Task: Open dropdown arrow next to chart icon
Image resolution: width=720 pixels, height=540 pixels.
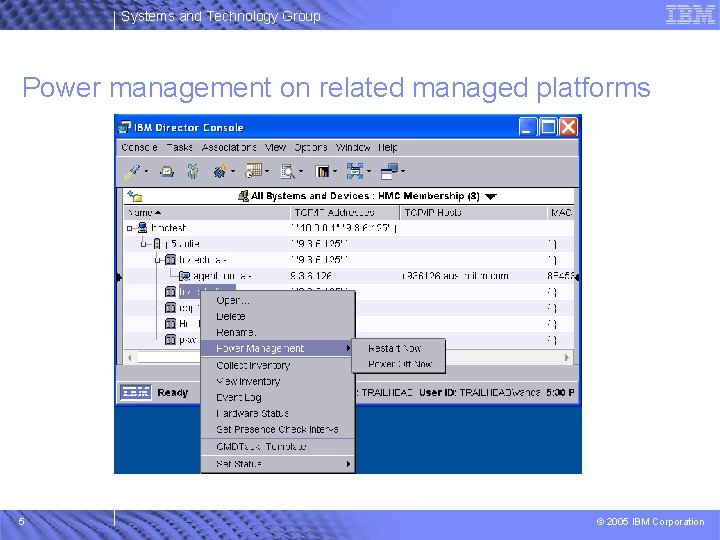Action: click(335, 172)
